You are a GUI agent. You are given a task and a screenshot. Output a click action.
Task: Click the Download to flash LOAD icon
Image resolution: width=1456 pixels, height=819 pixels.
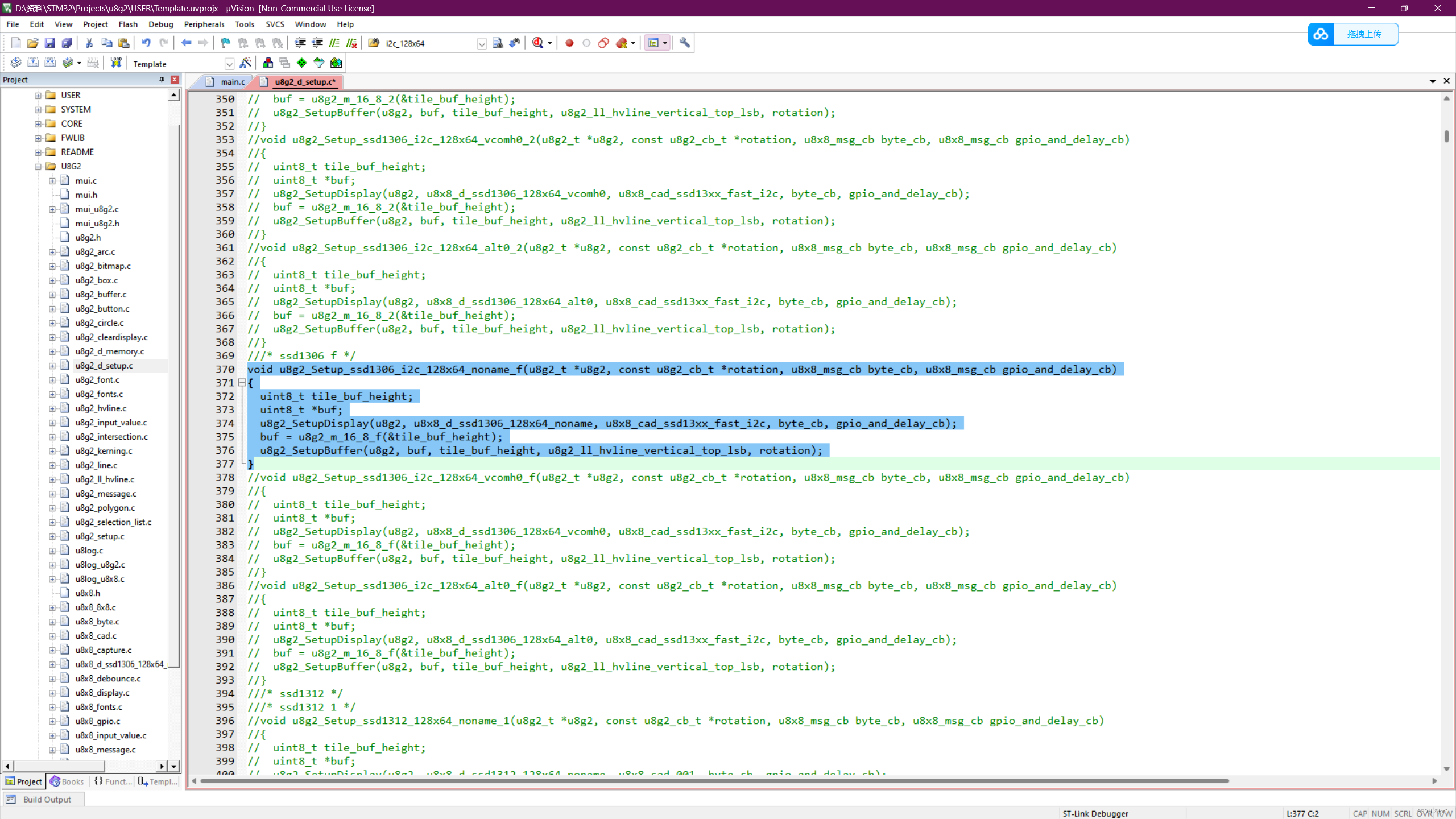116,63
